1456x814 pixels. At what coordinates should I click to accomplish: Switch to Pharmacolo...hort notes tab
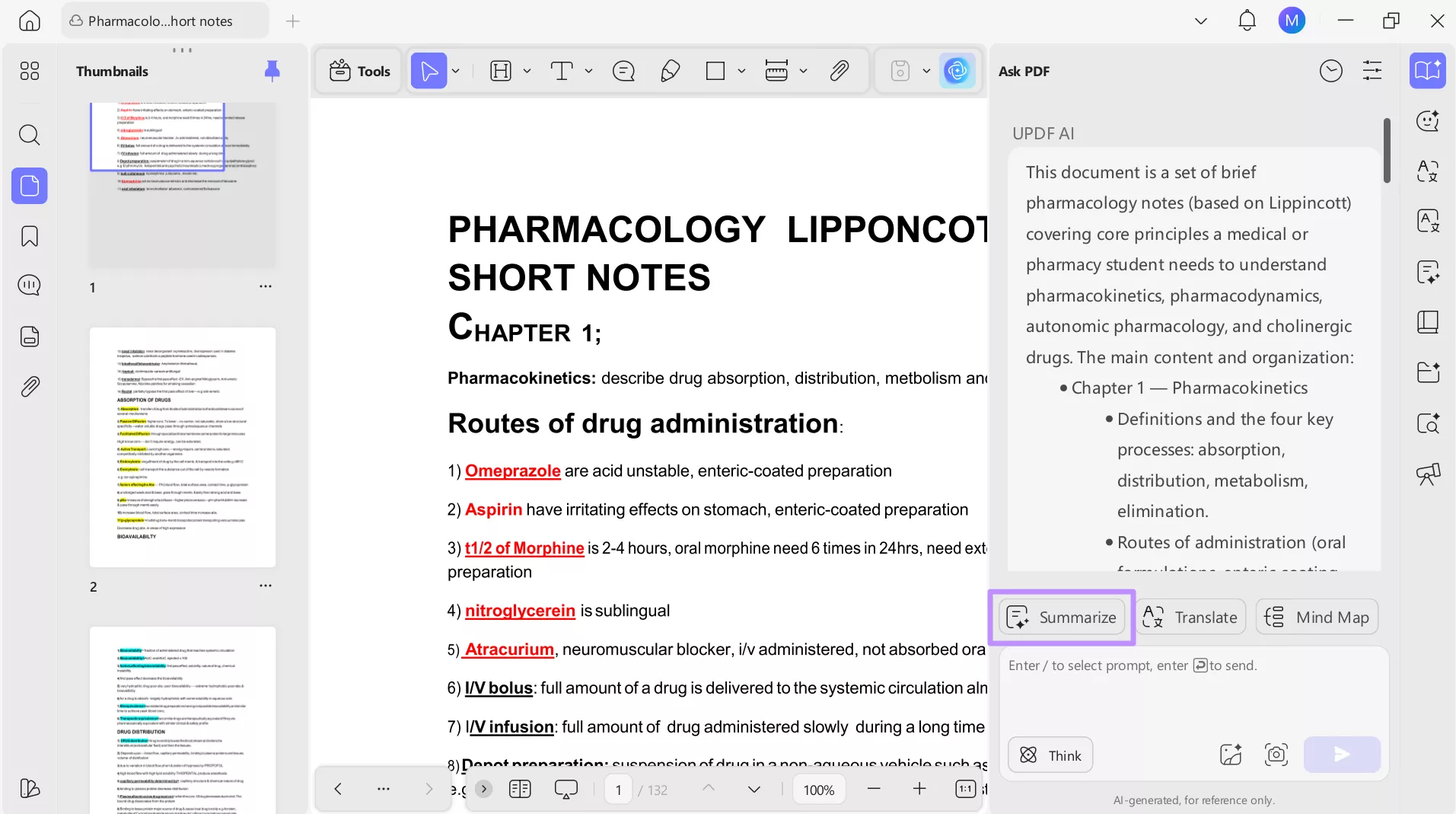click(160, 21)
